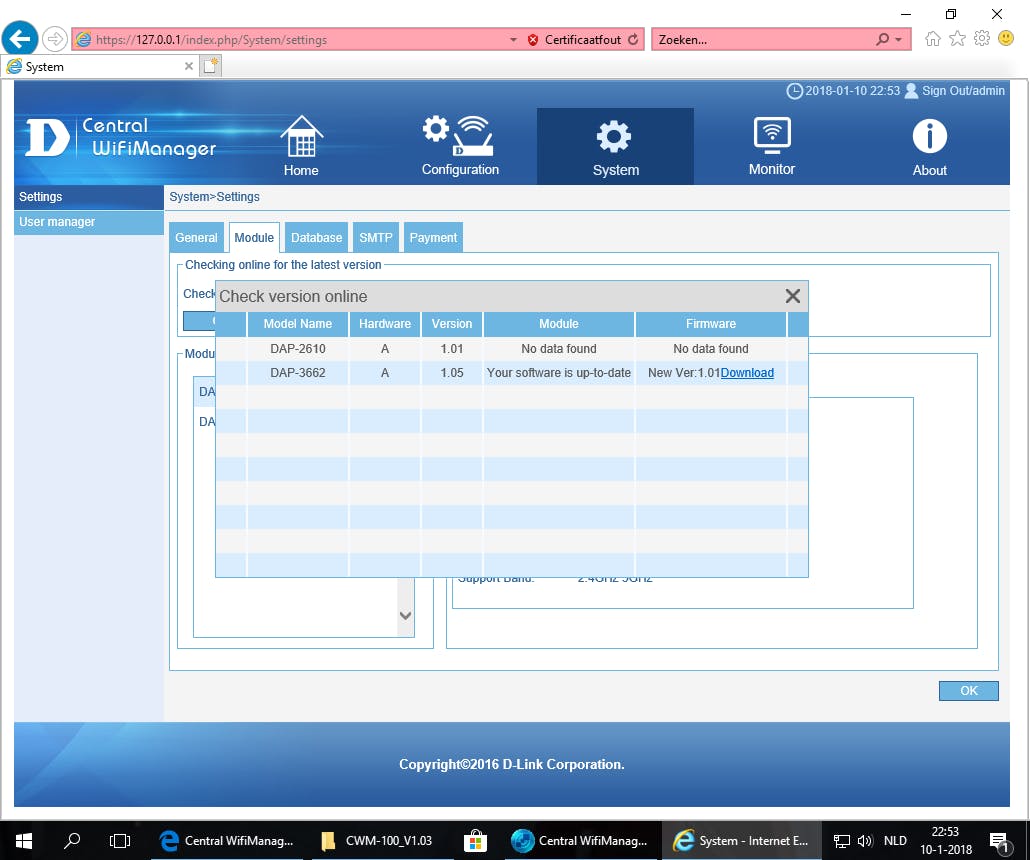Click the network icon in system tray

(842, 840)
